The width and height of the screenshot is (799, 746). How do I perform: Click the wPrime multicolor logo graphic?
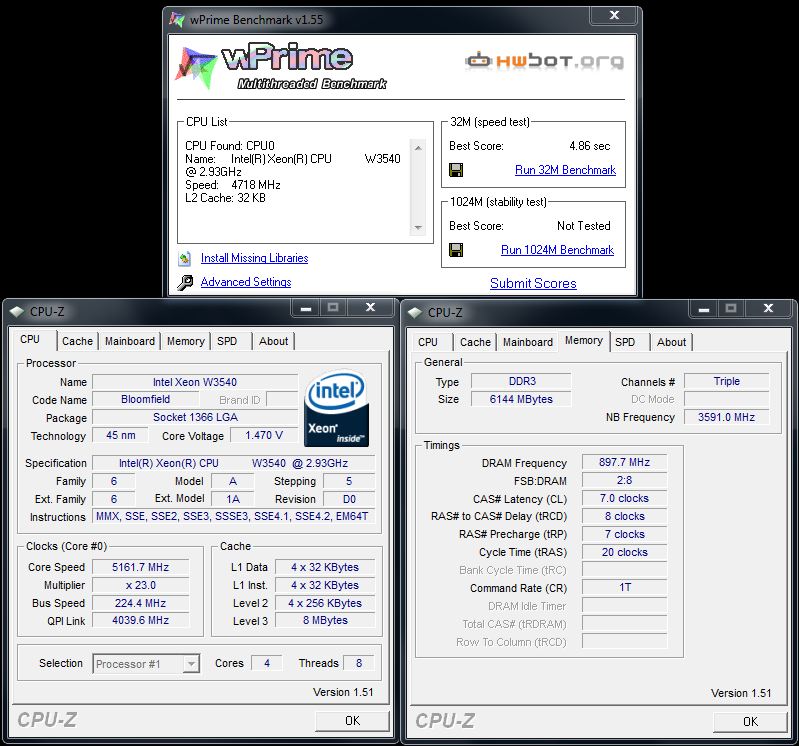coord(197,66)
